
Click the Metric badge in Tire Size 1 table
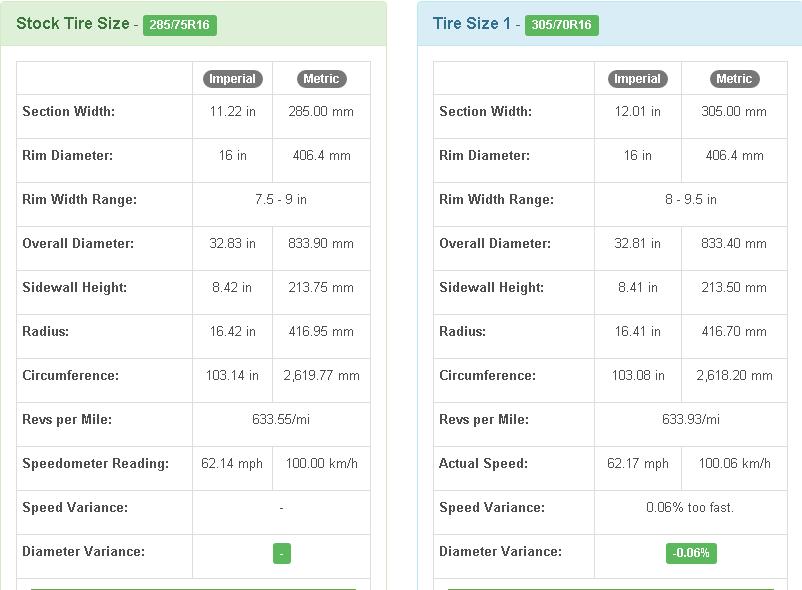click(734, 79)
